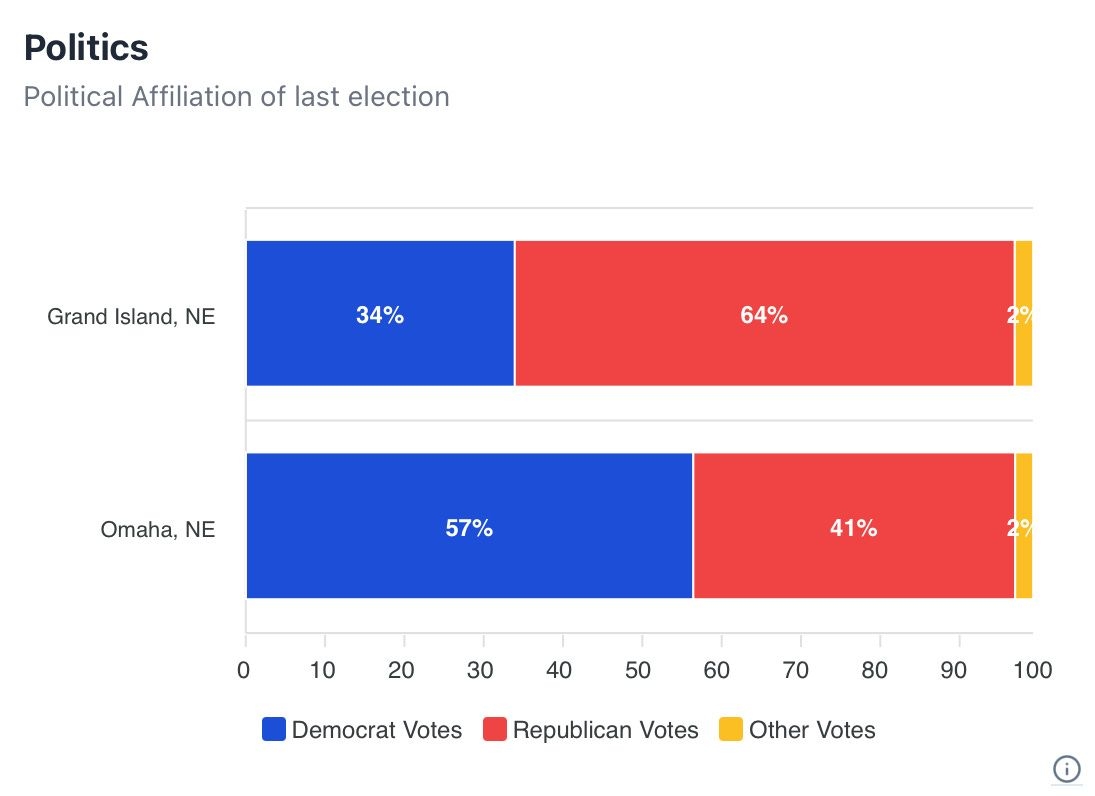The height and width of the screenshot is (796, 1095).
Task: Click the yellow Other Votes legend swatch
Action: tap(731, 730)
